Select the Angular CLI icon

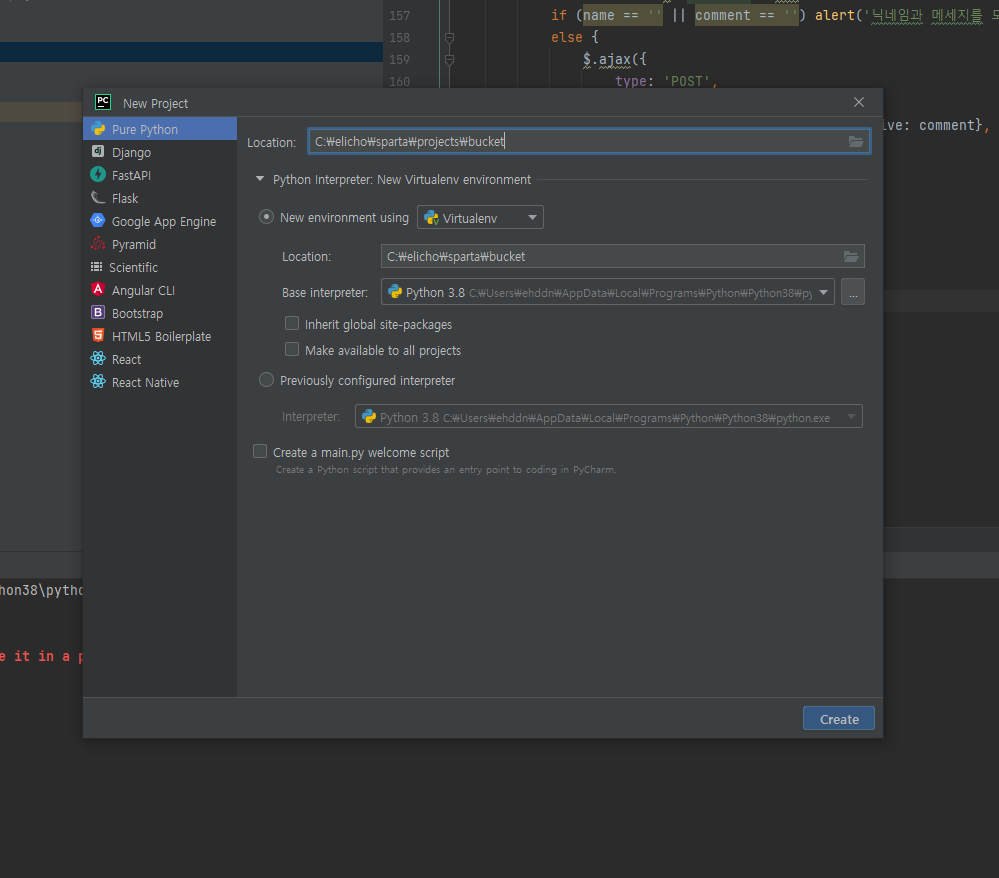98,290
